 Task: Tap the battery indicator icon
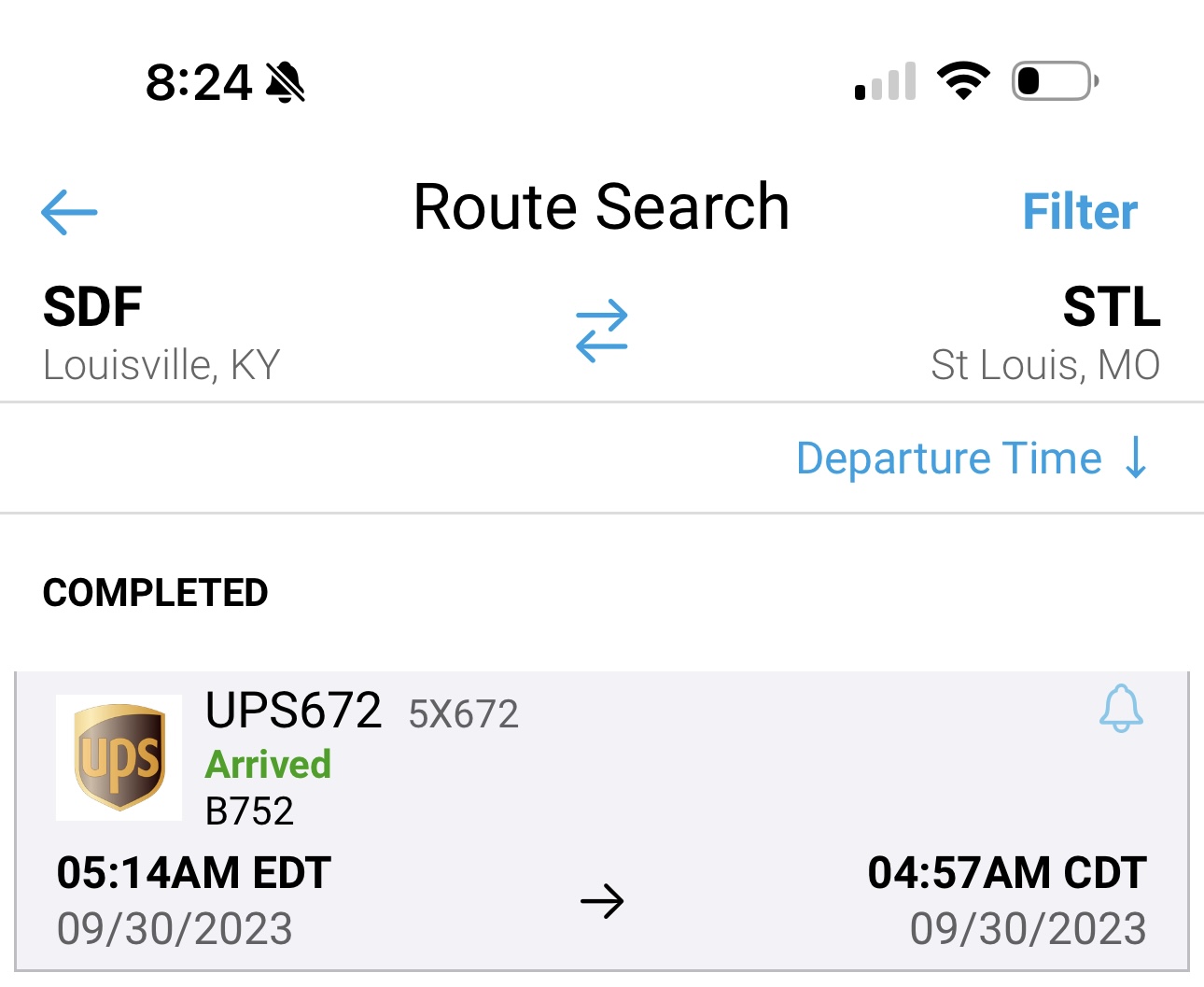[1055, 81]
